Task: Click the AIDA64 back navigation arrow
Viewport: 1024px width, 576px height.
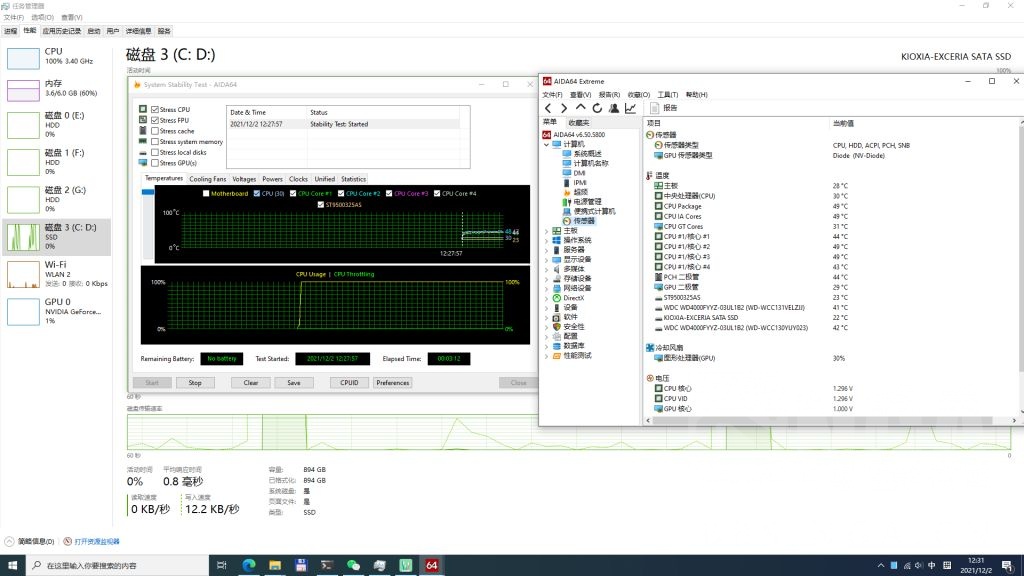Action: coord(548,108)
